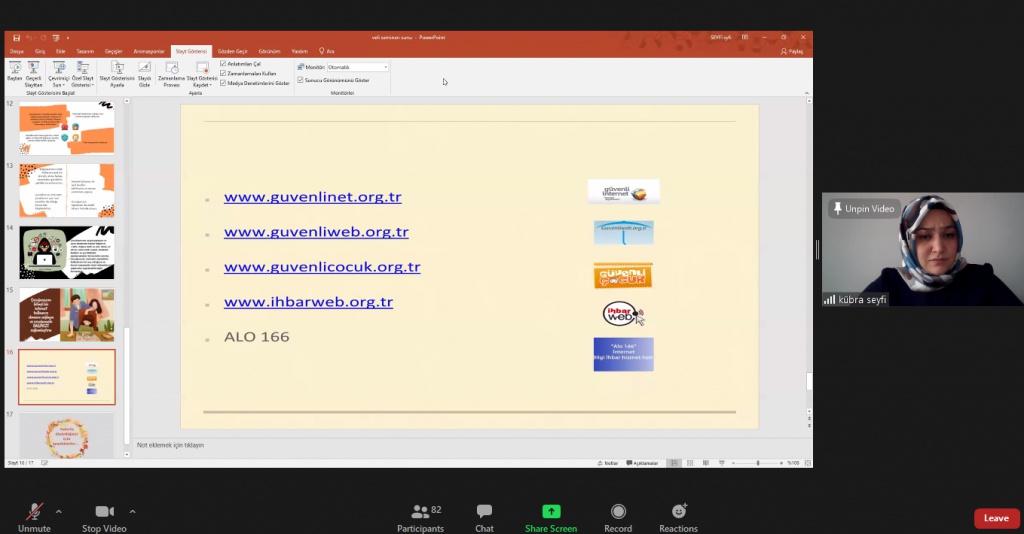
Task: Click Record Slide Show (Slayt Gösterisi Kaydet)
Action: [x=202, y=74]
